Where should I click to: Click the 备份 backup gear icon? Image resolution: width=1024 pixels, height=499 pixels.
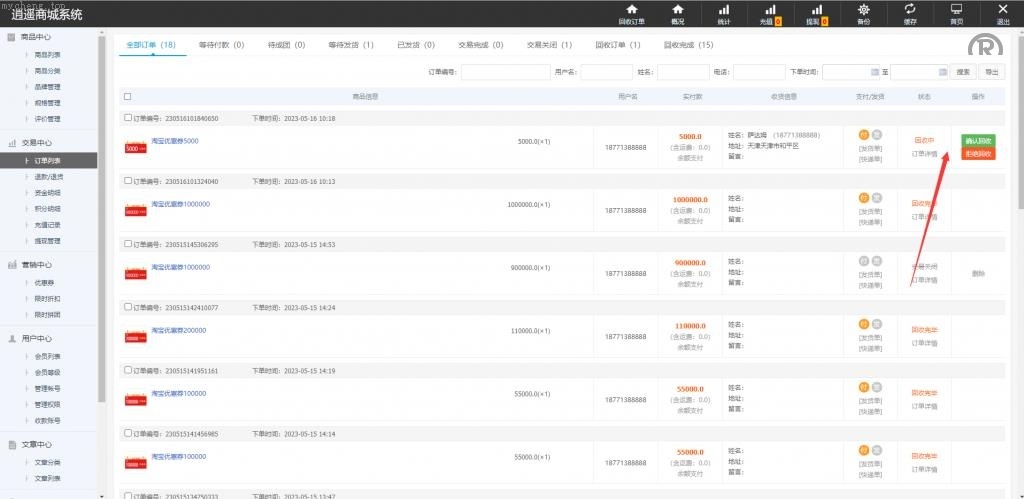864,13
